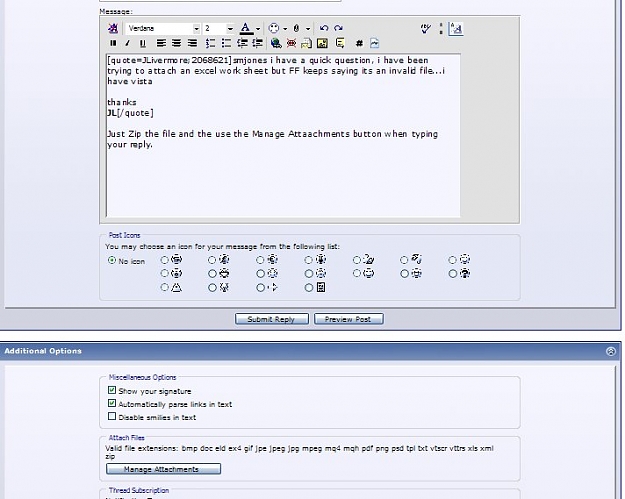
Task: Click the Additional Options header title
Action: pyautogui.click(x=43, y=351)
